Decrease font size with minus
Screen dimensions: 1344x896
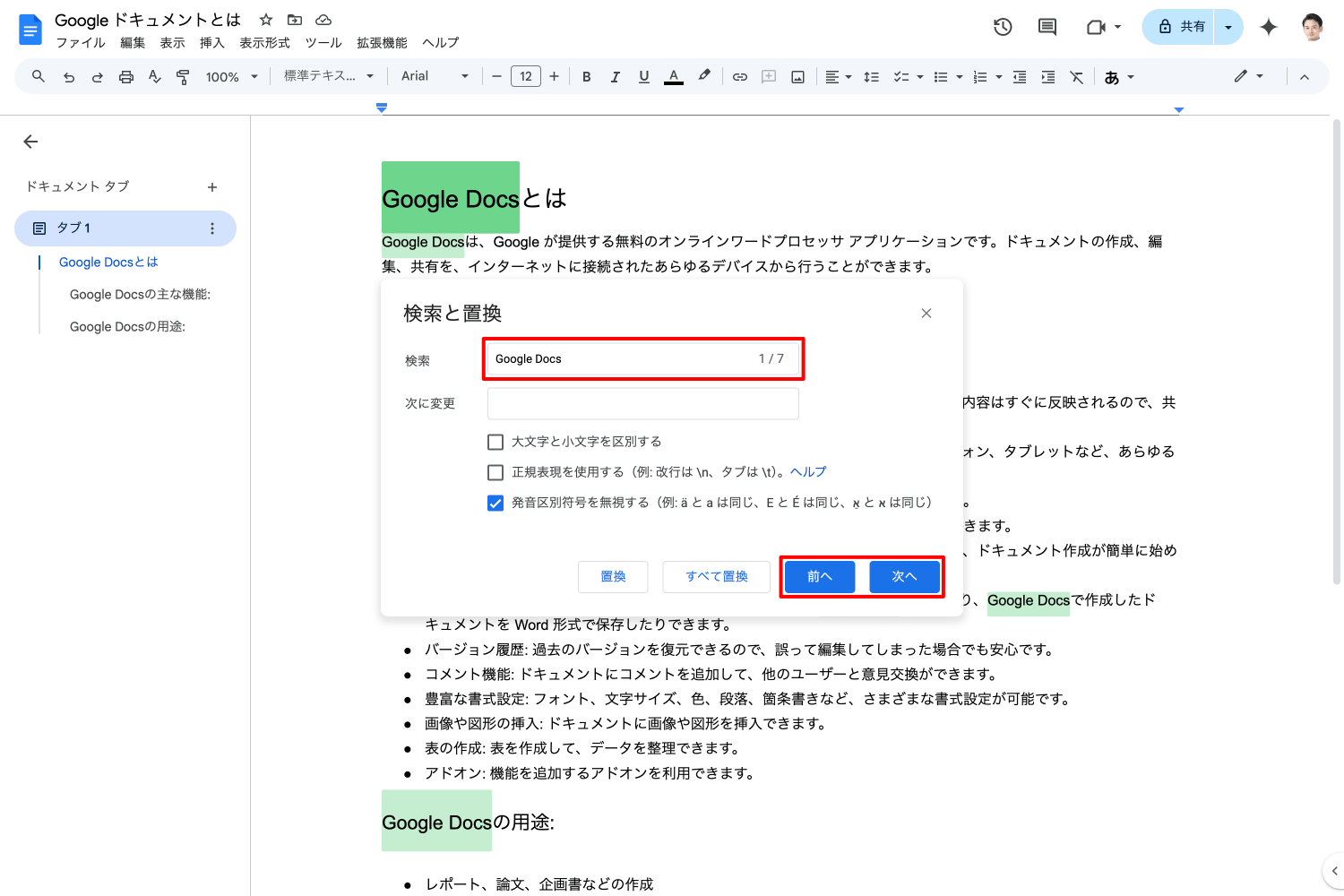(496, 77)
